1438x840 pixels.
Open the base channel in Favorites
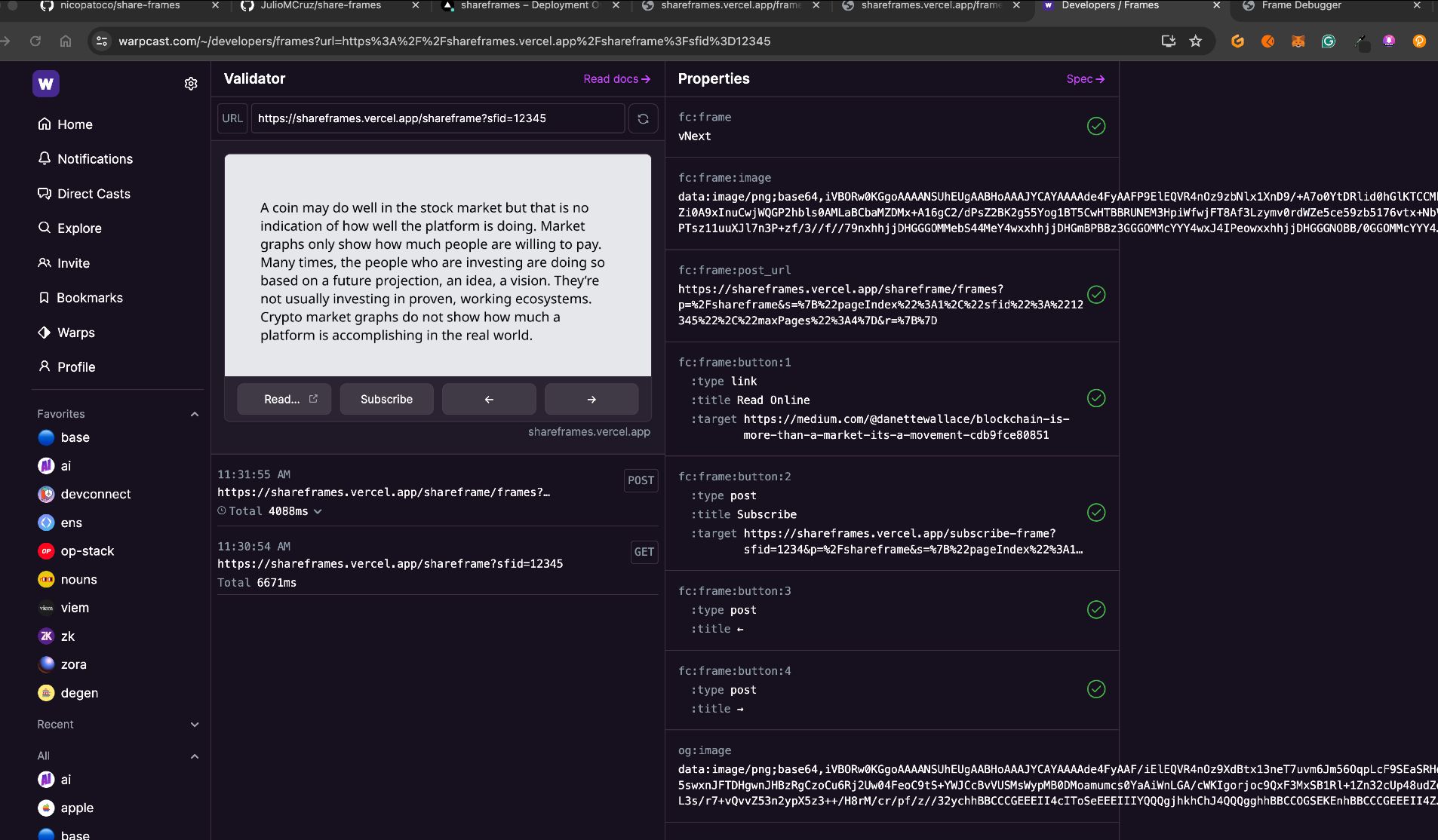[x=64, y=437]
